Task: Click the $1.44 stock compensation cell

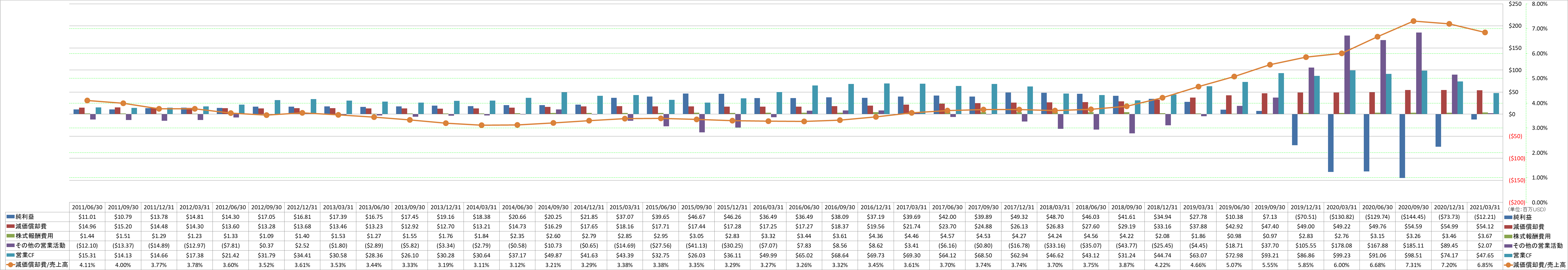Action: (x=87, y=236)
